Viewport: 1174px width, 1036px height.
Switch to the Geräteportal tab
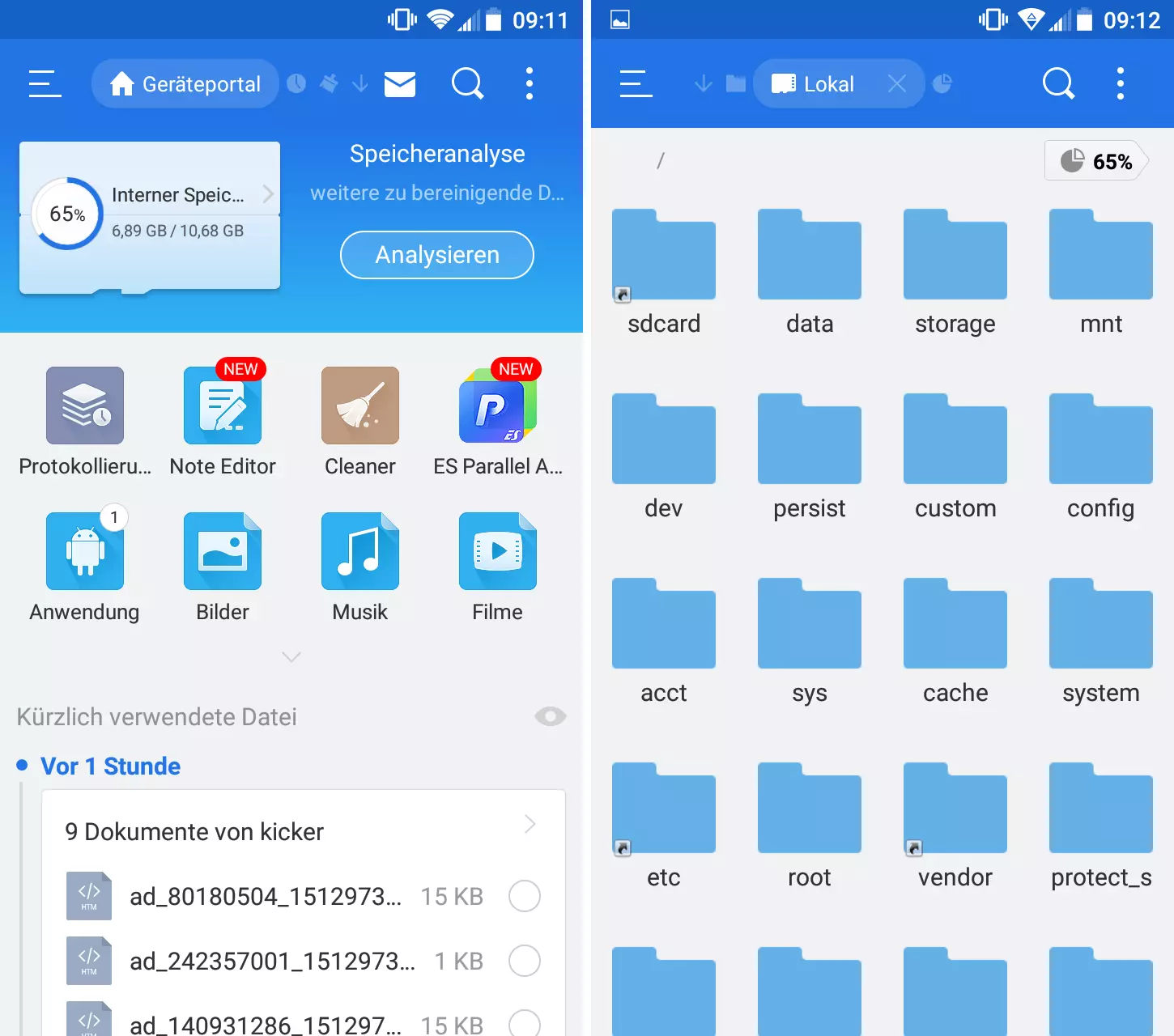(x=185, y=83)
